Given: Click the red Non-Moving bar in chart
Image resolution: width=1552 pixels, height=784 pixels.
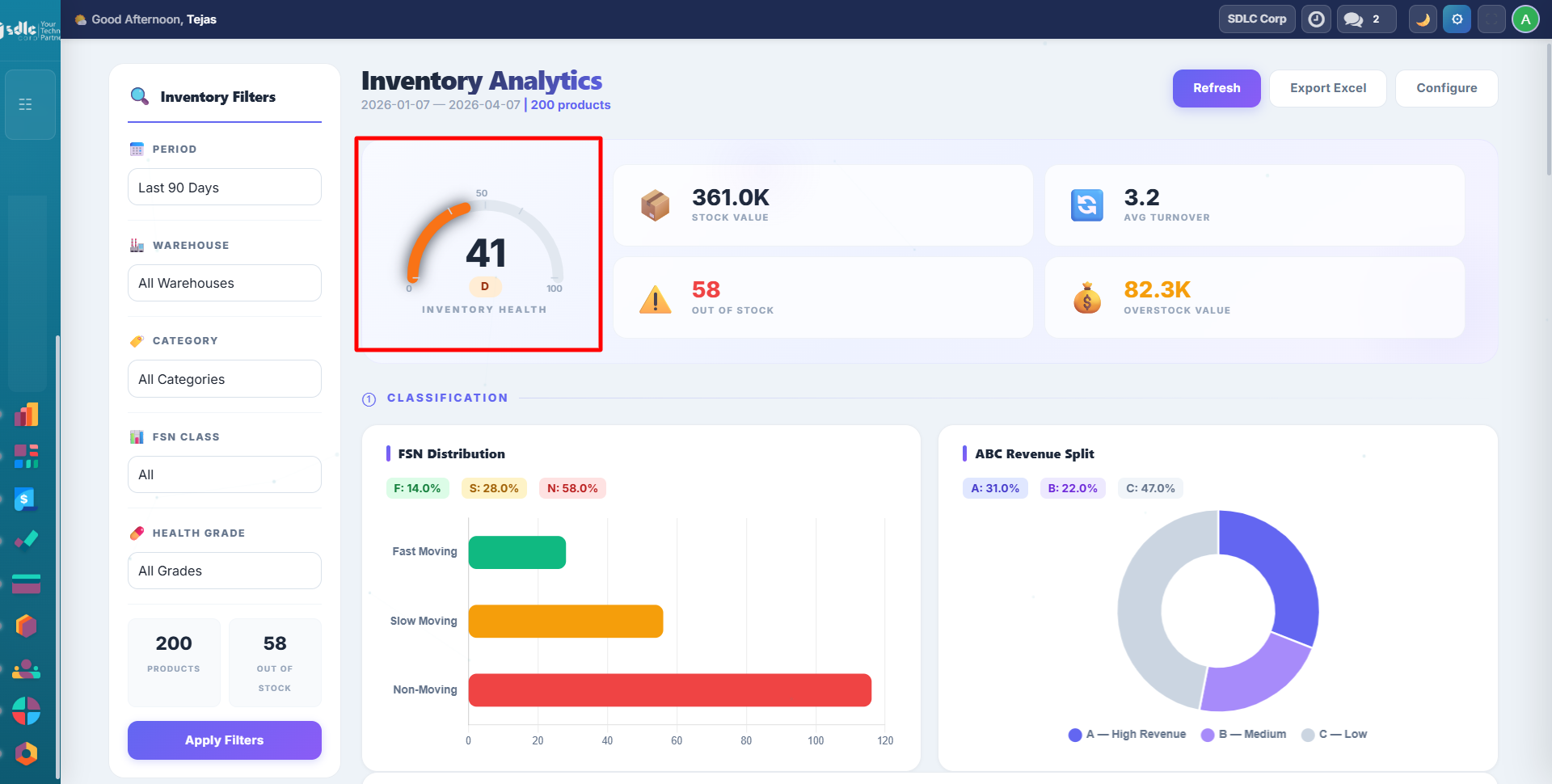Looking at the screenshot, I should pyautogui.click(x=669, y=690).
